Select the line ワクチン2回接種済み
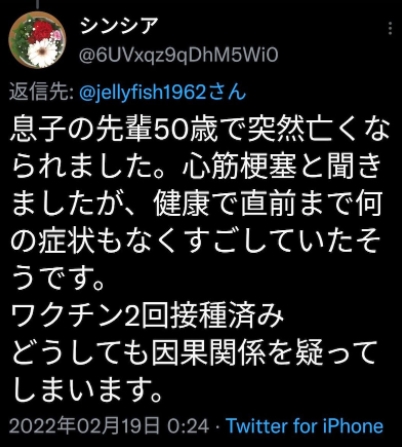The height and width of the screenshot is (447, 402). pos(148,315)
